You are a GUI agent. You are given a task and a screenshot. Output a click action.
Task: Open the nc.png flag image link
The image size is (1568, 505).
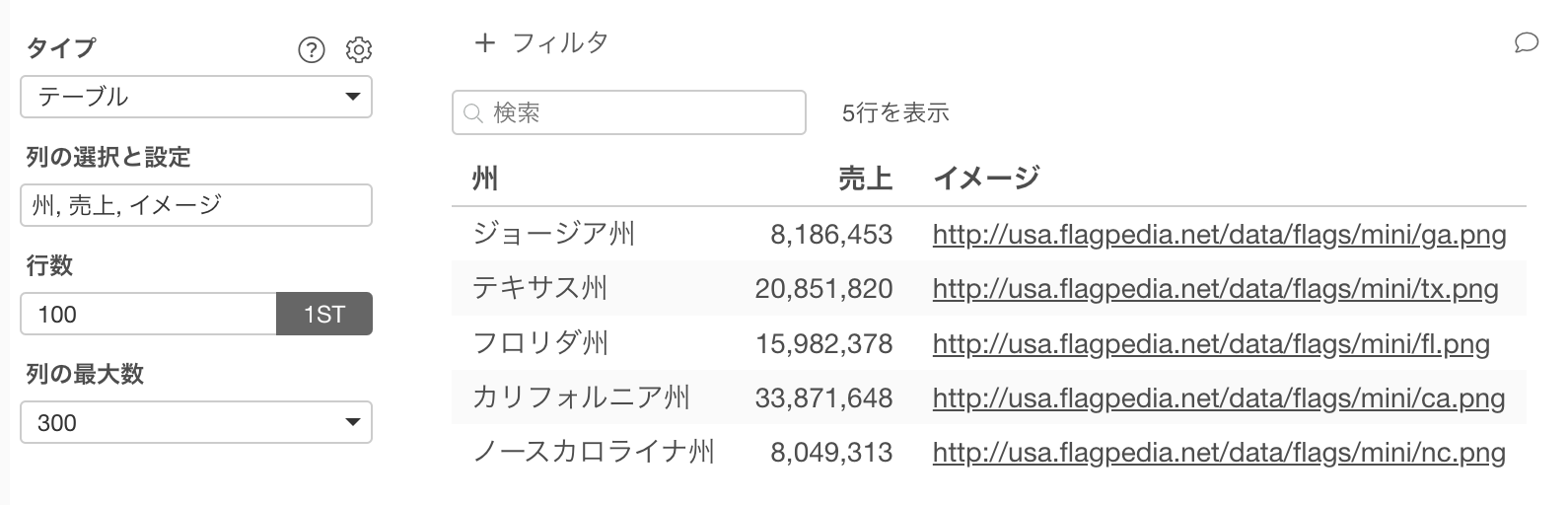[1219, 454]
